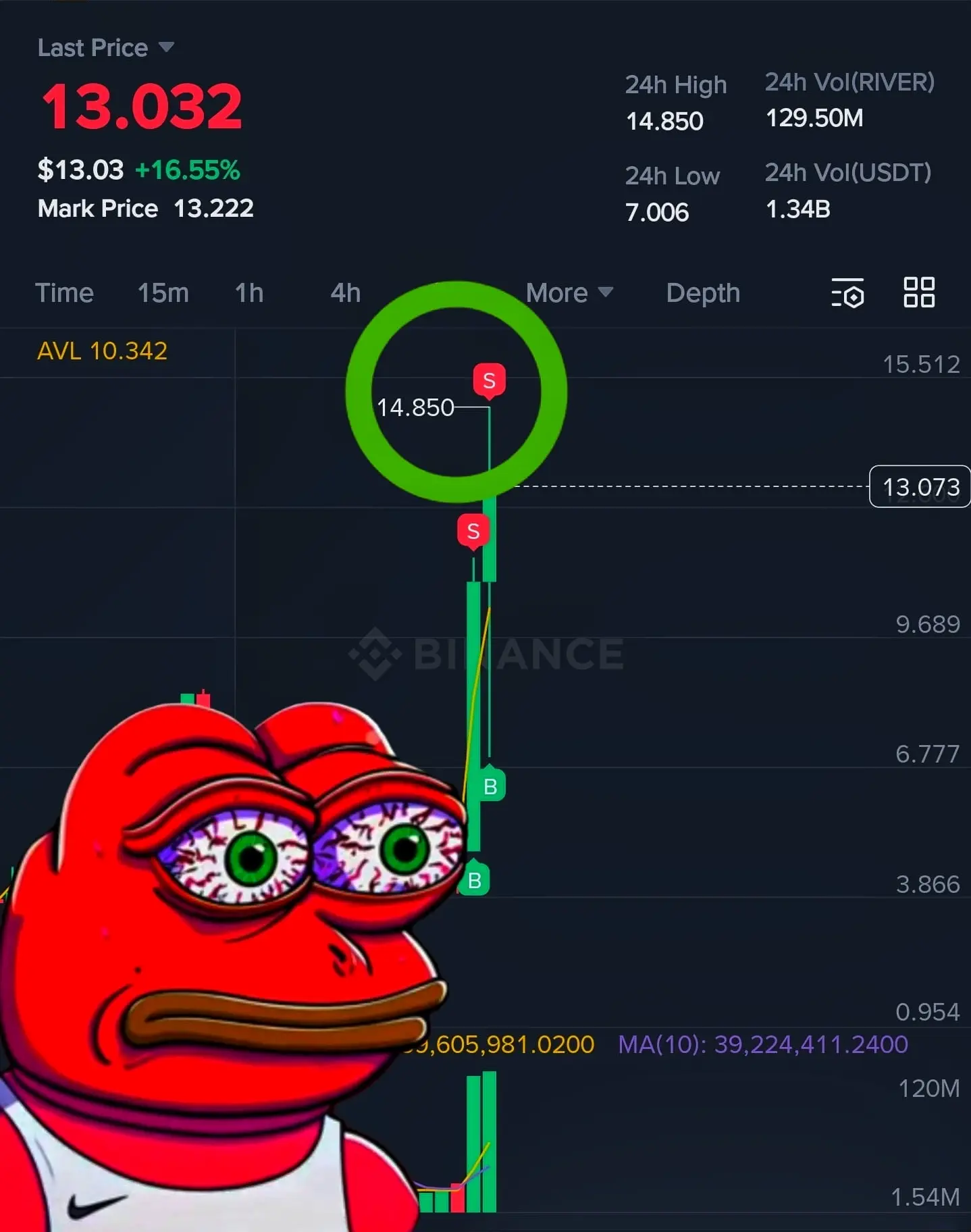Switch to the 1h interval
The image size is (971, 1232).
pyautogui.click(x=249, y=293)
